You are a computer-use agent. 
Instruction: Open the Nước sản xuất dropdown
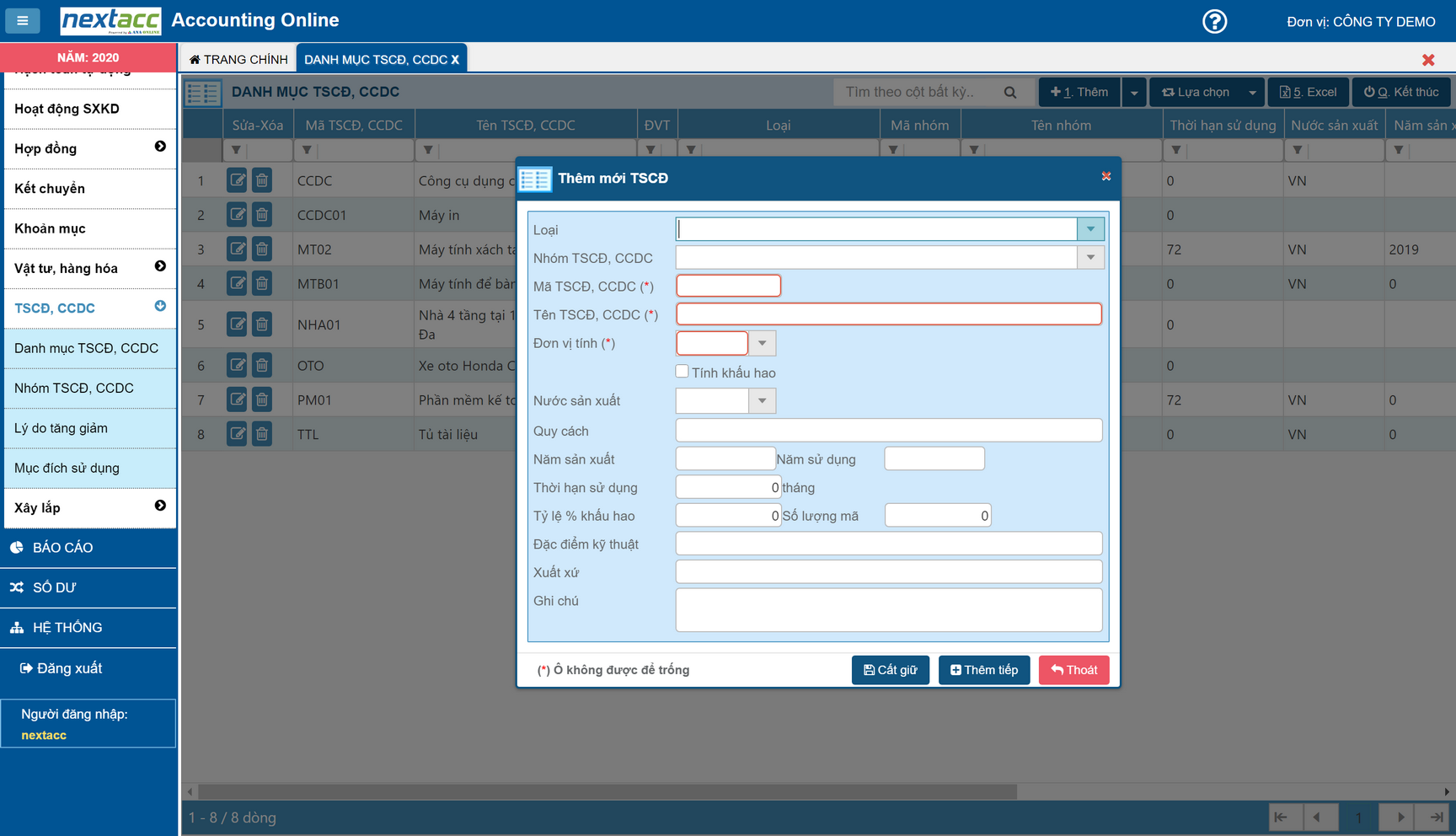(762, 401)
